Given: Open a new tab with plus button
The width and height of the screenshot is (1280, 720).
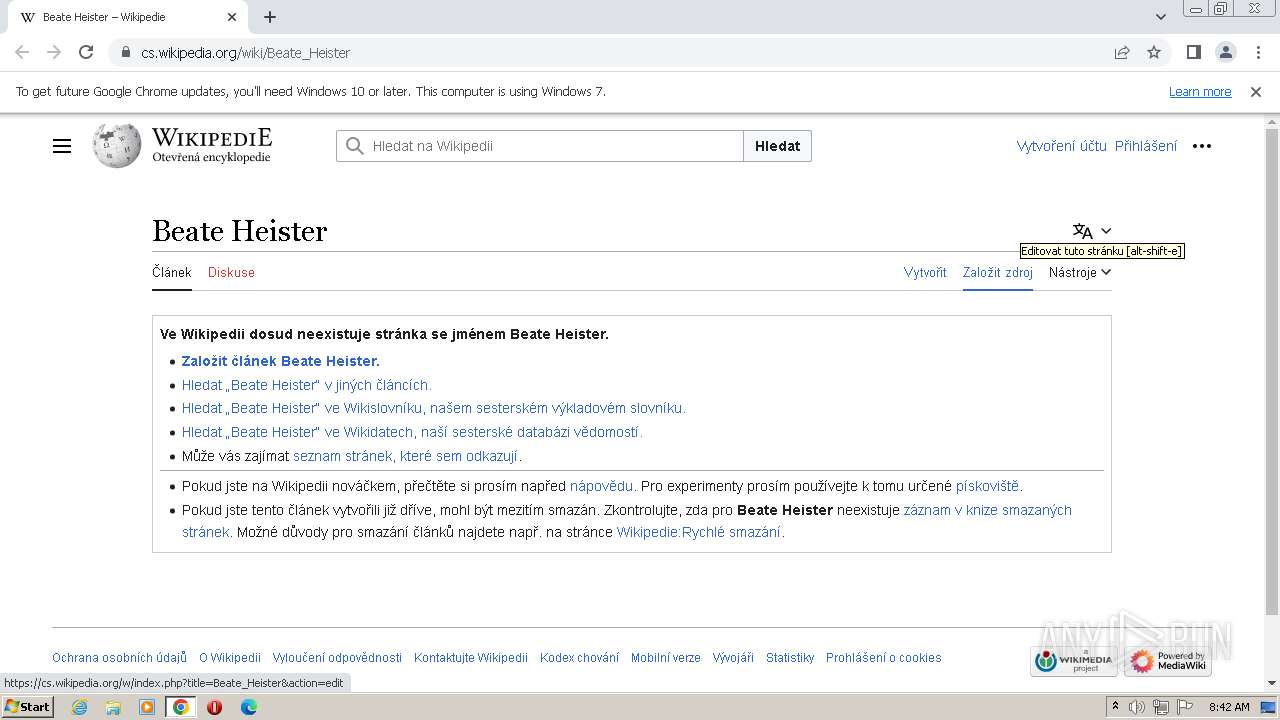Looking at the screenshot, I should [x=270, y=17].
